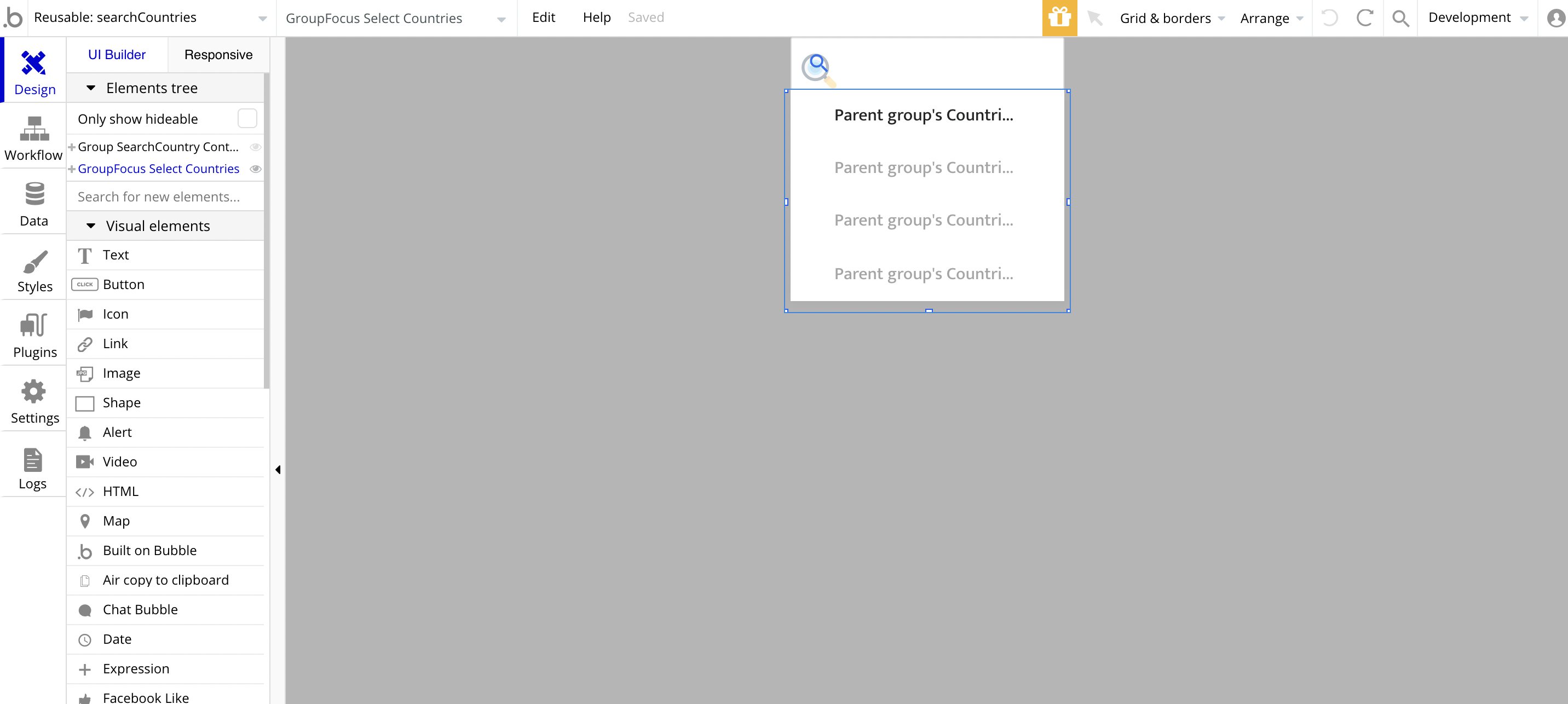Collapse the Elements tree section
The height and width of the screenshot is (704, 1568).
pyautogui.click(x=91, y=88)
